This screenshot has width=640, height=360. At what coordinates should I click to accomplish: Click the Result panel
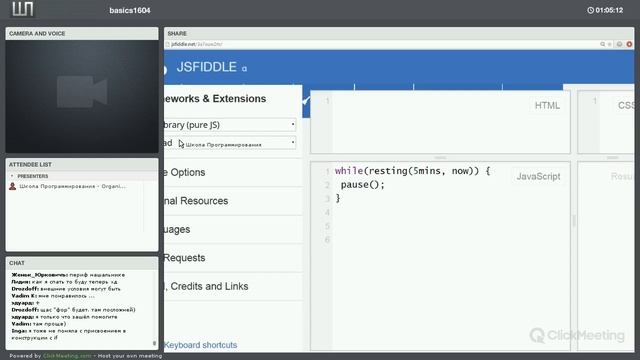click(606, 256)
